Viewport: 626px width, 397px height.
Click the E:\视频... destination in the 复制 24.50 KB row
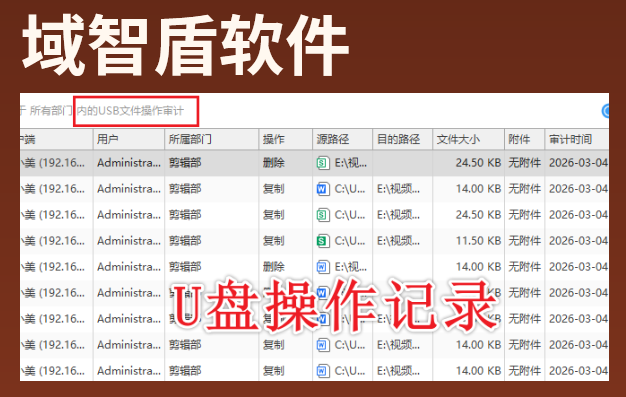click(398, 215)
